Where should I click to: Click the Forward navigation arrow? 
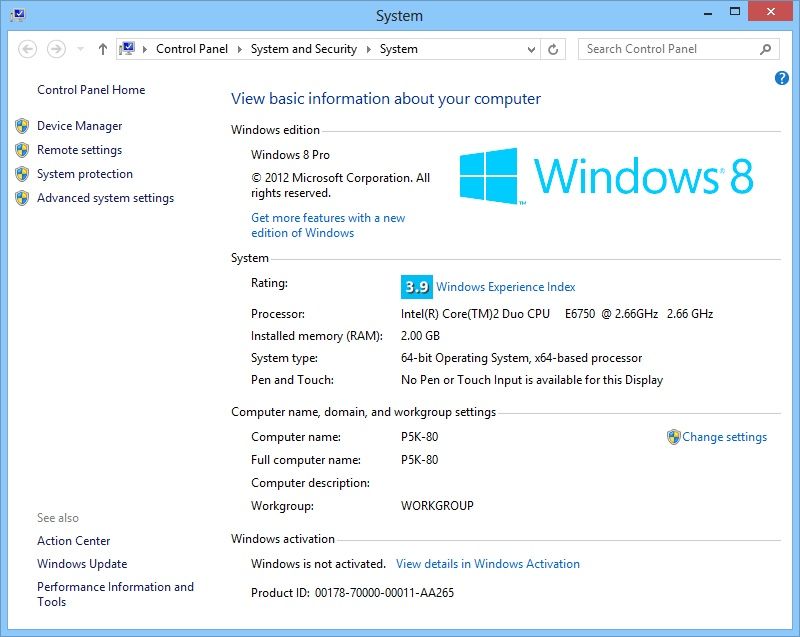[56, 49]
